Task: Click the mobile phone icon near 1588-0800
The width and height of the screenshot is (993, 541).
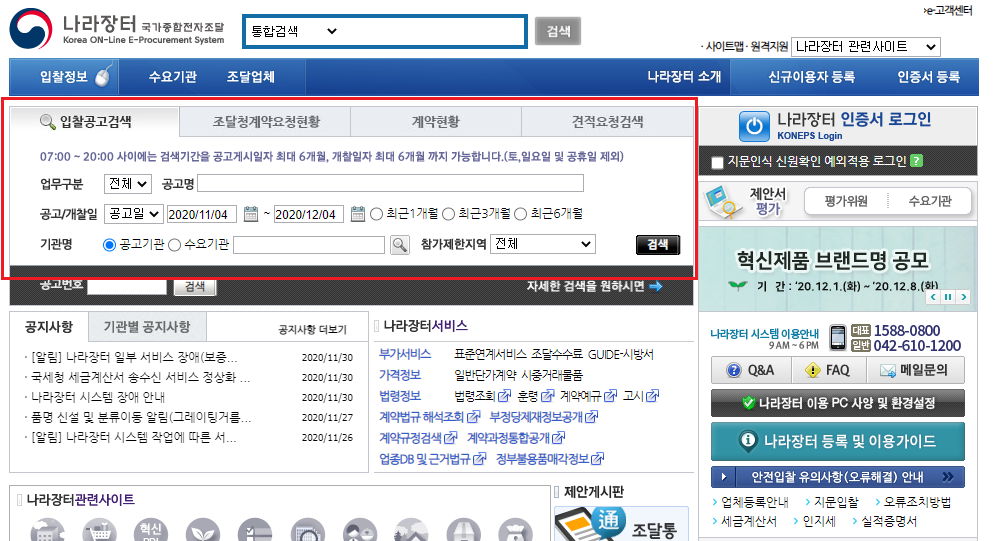Action: [837, 338]
